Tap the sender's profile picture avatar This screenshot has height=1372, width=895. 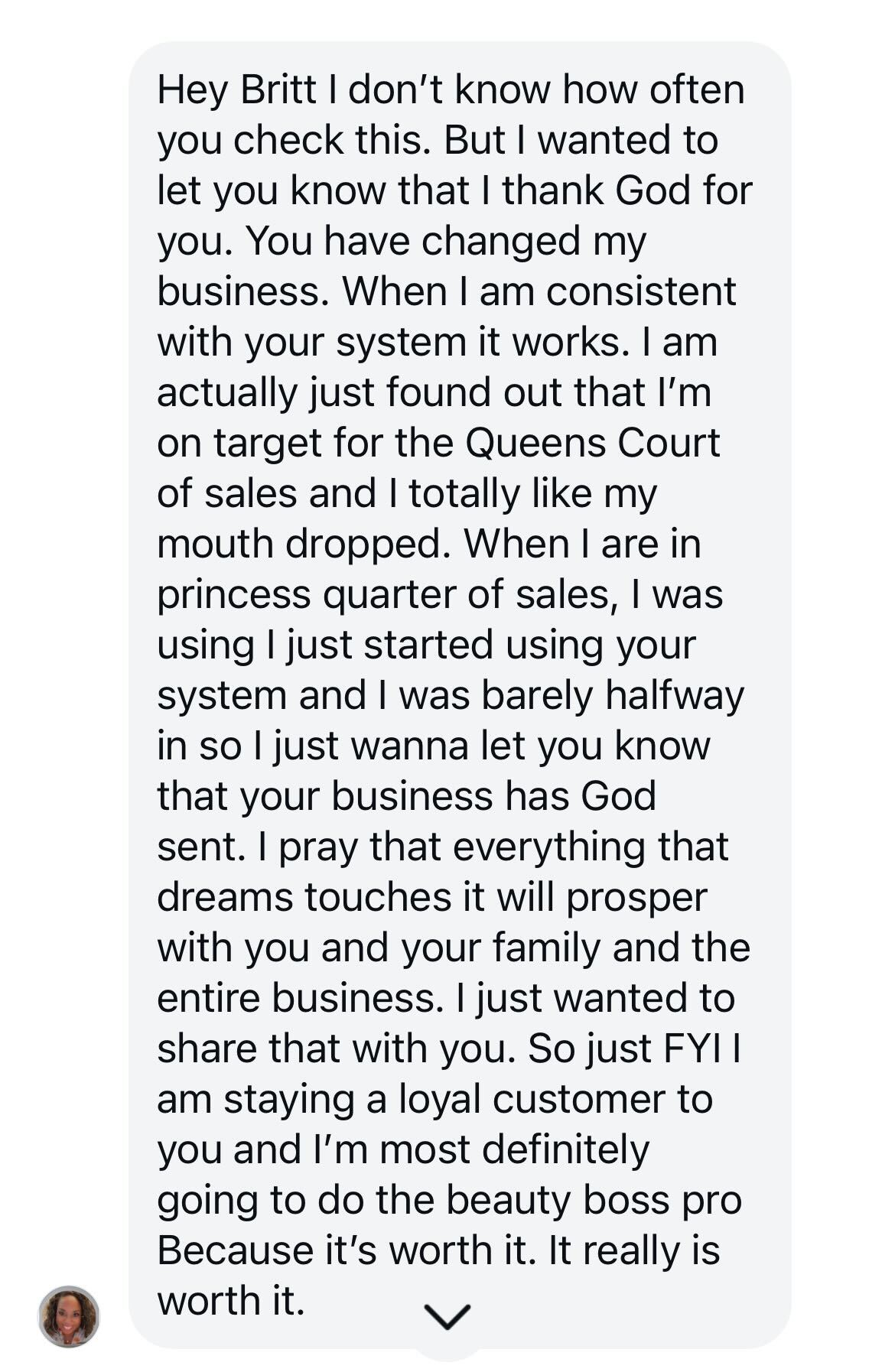click(x=69, y=1315)
